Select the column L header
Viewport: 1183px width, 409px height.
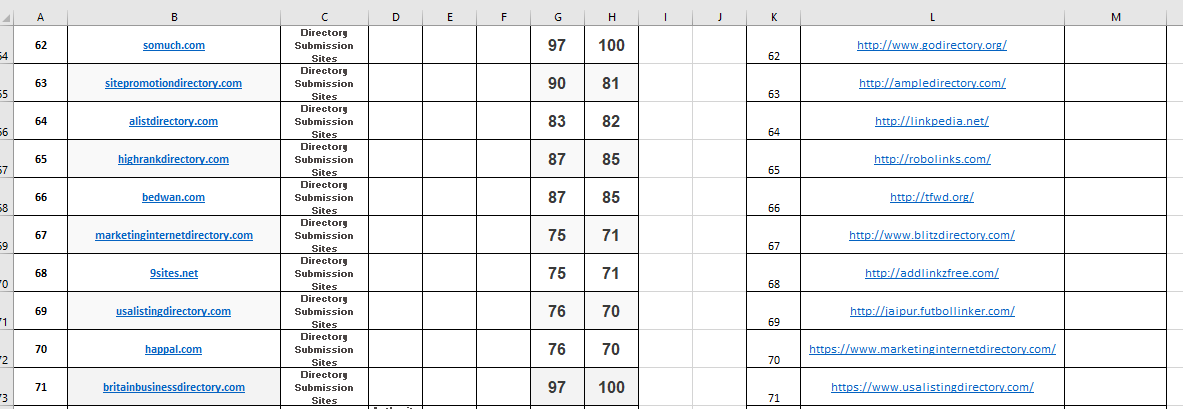(x=932, y=17)
